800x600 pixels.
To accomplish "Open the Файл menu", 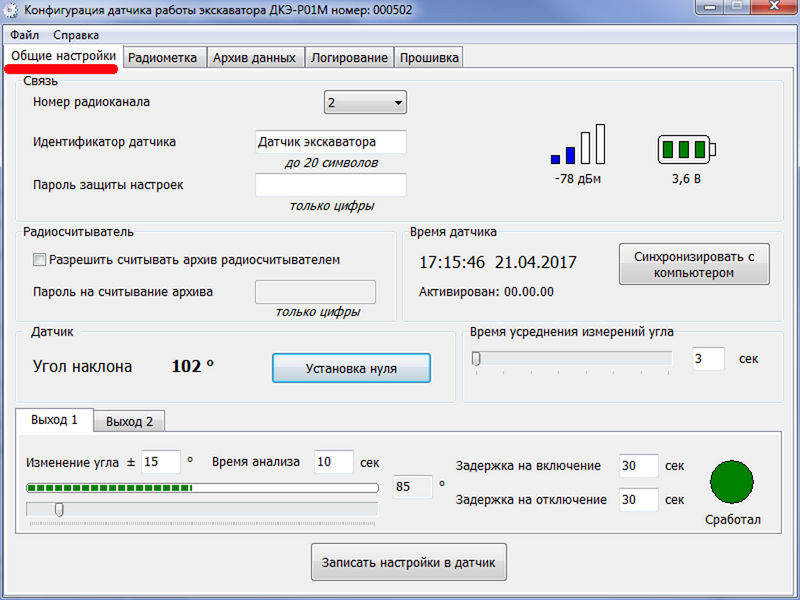I will (24, 35).
